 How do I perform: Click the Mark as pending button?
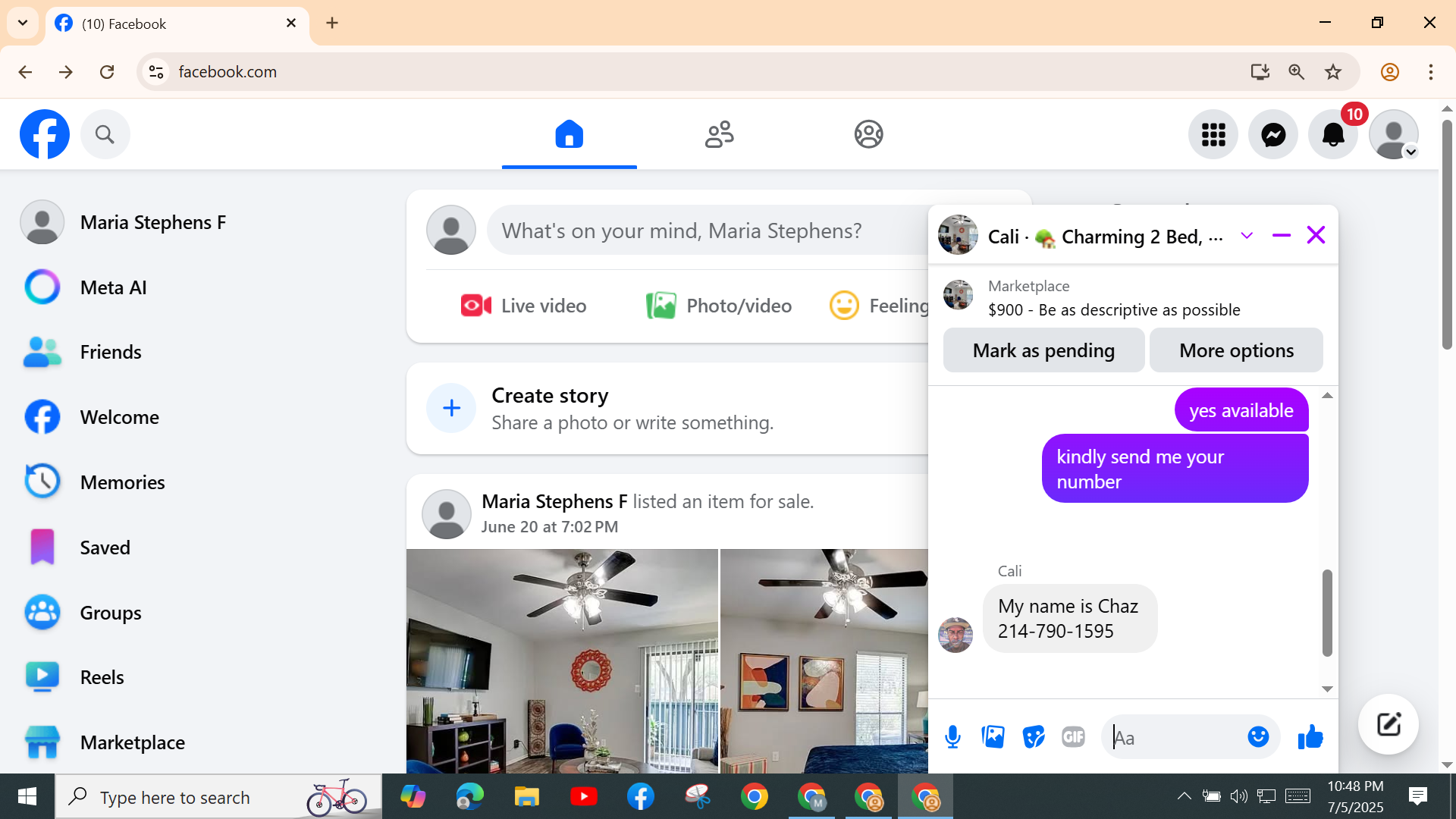click(x=1043, y=350)
